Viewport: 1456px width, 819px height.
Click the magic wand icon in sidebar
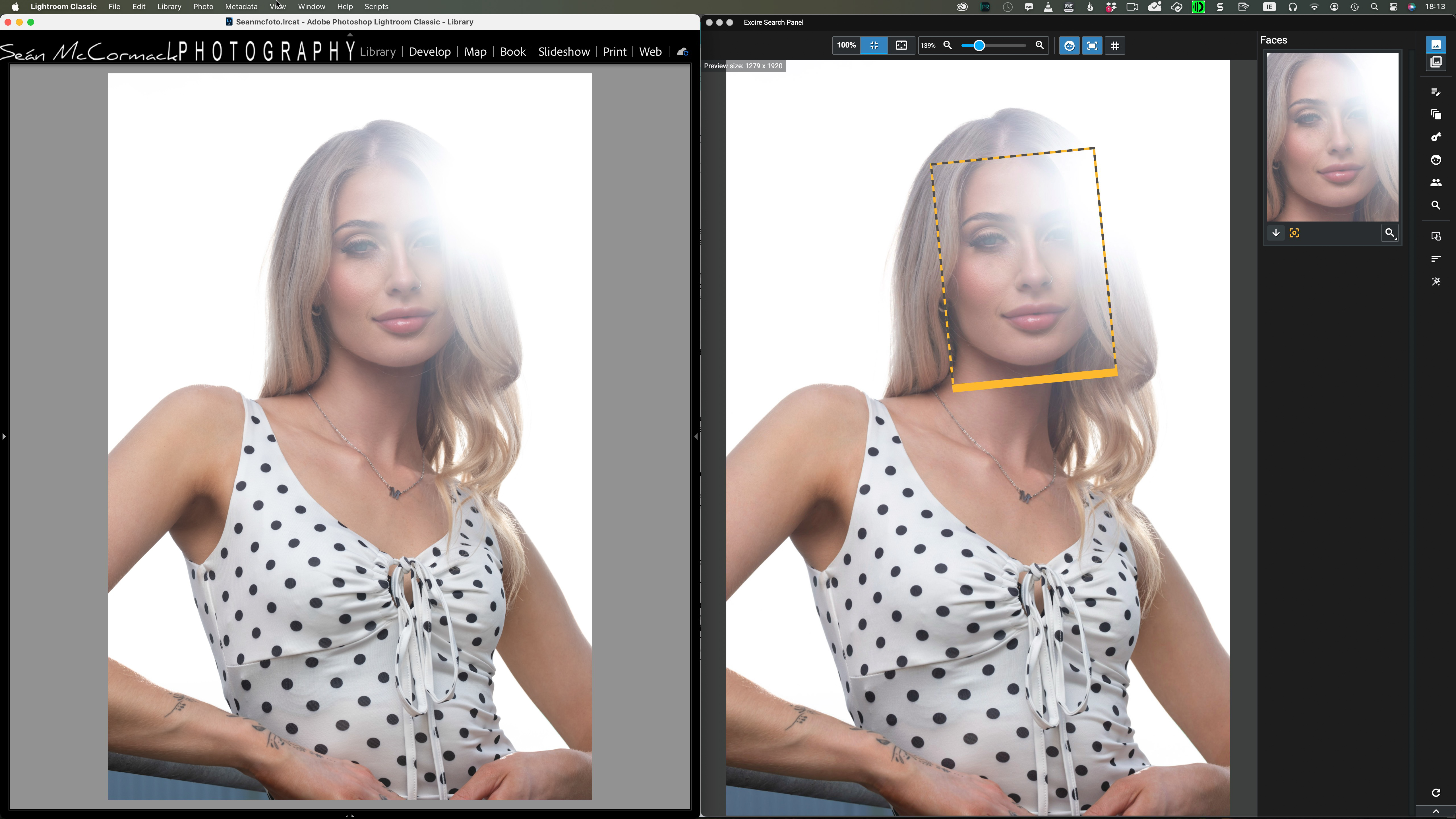click(x=1436, y=282)
